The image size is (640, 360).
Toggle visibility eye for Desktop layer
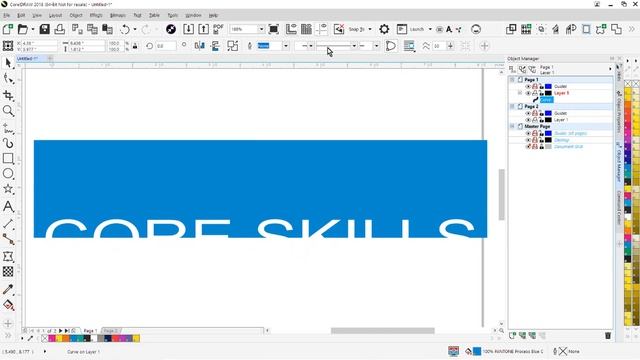[x=528, y=140]
